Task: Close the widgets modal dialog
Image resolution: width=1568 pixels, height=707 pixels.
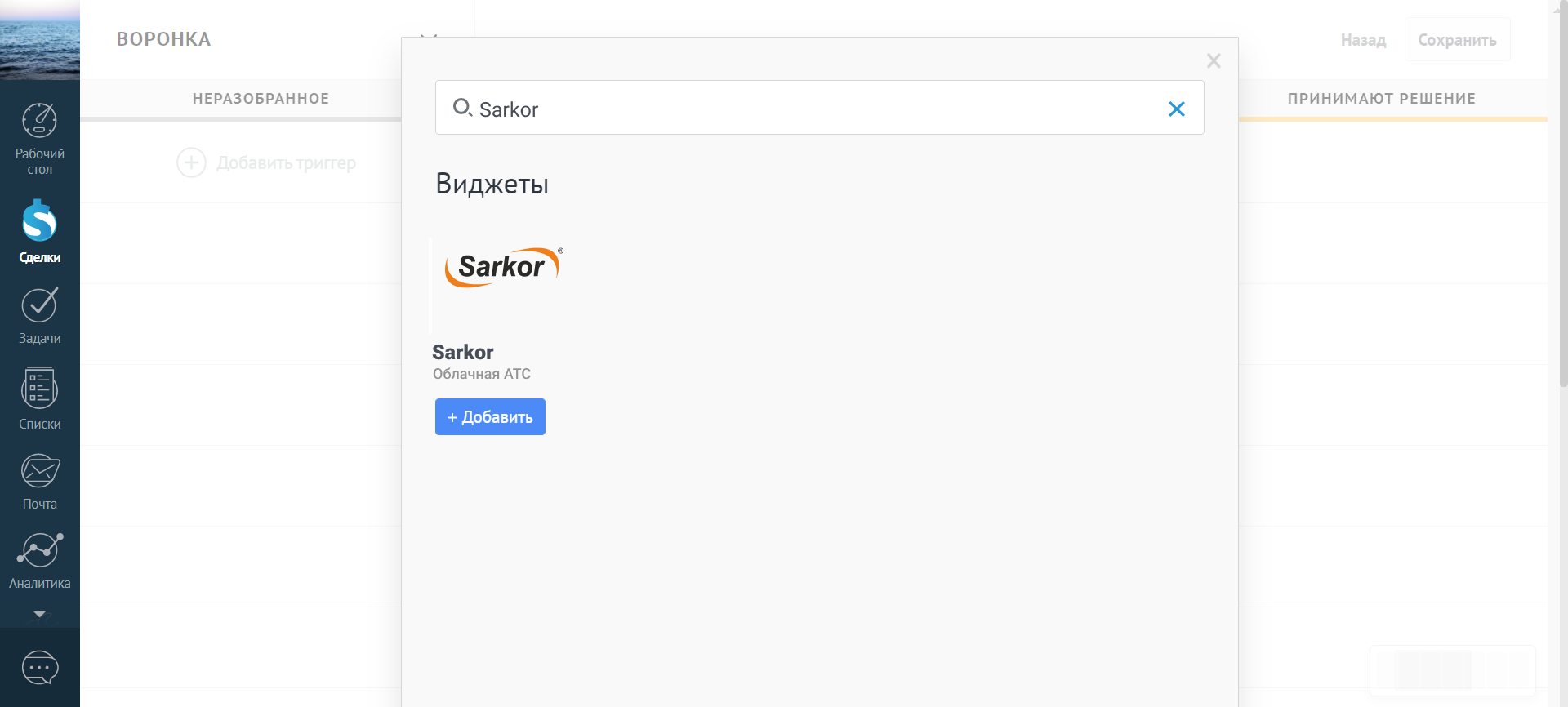Action: [1214, 61]
